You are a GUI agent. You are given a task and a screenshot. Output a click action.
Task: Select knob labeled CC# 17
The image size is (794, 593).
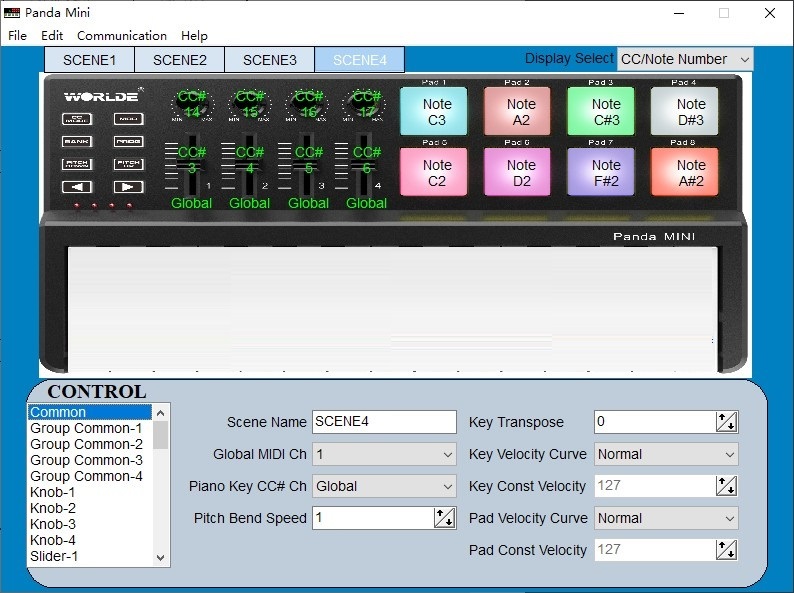pos(365,104)
